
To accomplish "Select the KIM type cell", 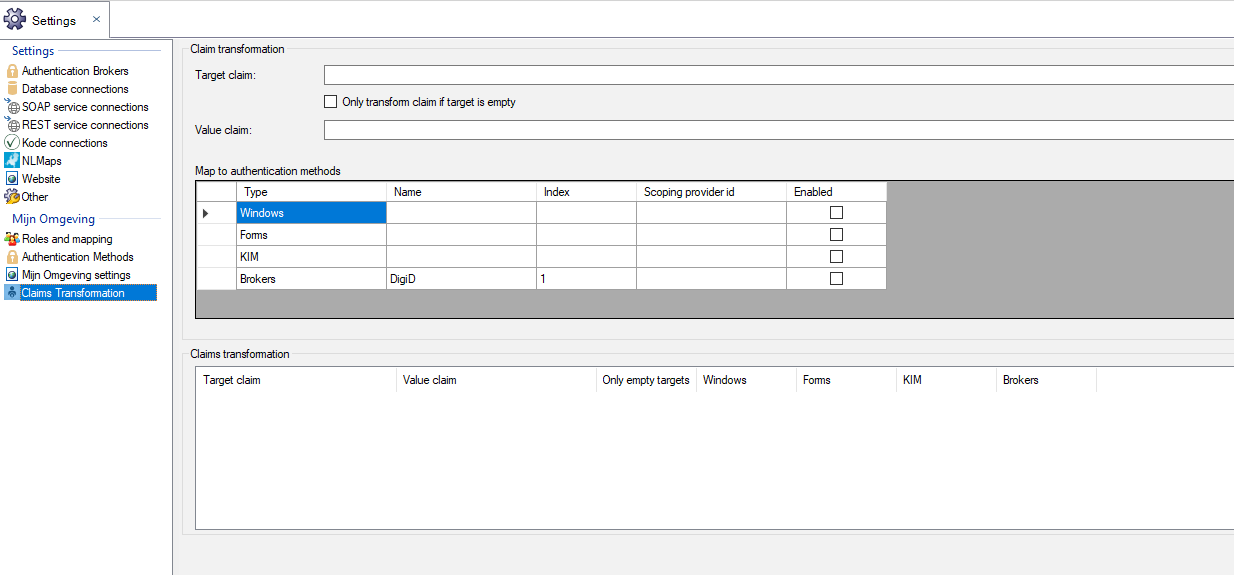I will click(x=311, y=257).
